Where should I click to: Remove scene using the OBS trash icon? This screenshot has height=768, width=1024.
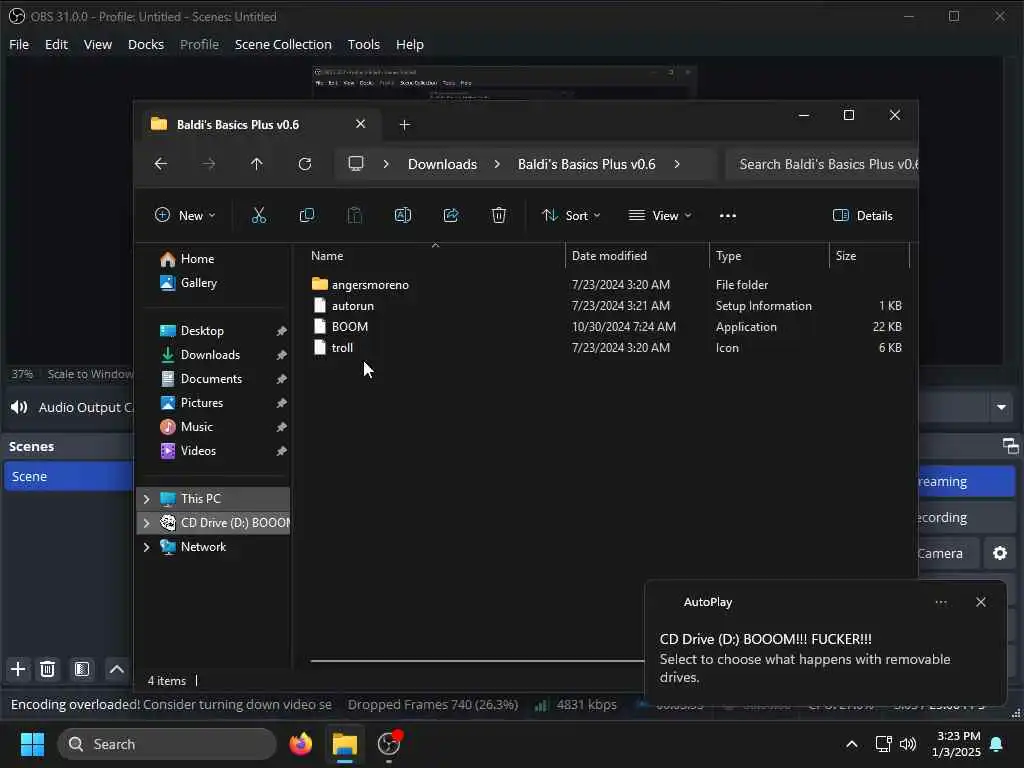click(48, 669)
